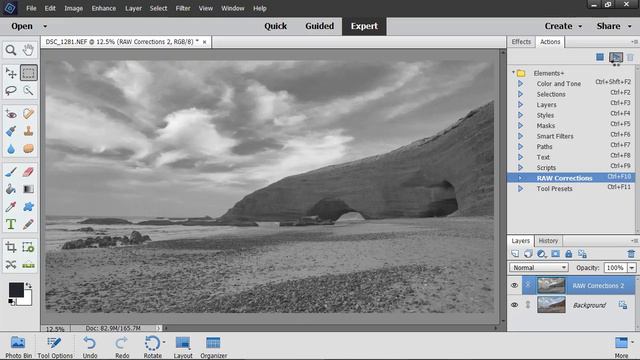Select the Paint Bucket tool
The image size is (640, 360).
coord(11,189)
